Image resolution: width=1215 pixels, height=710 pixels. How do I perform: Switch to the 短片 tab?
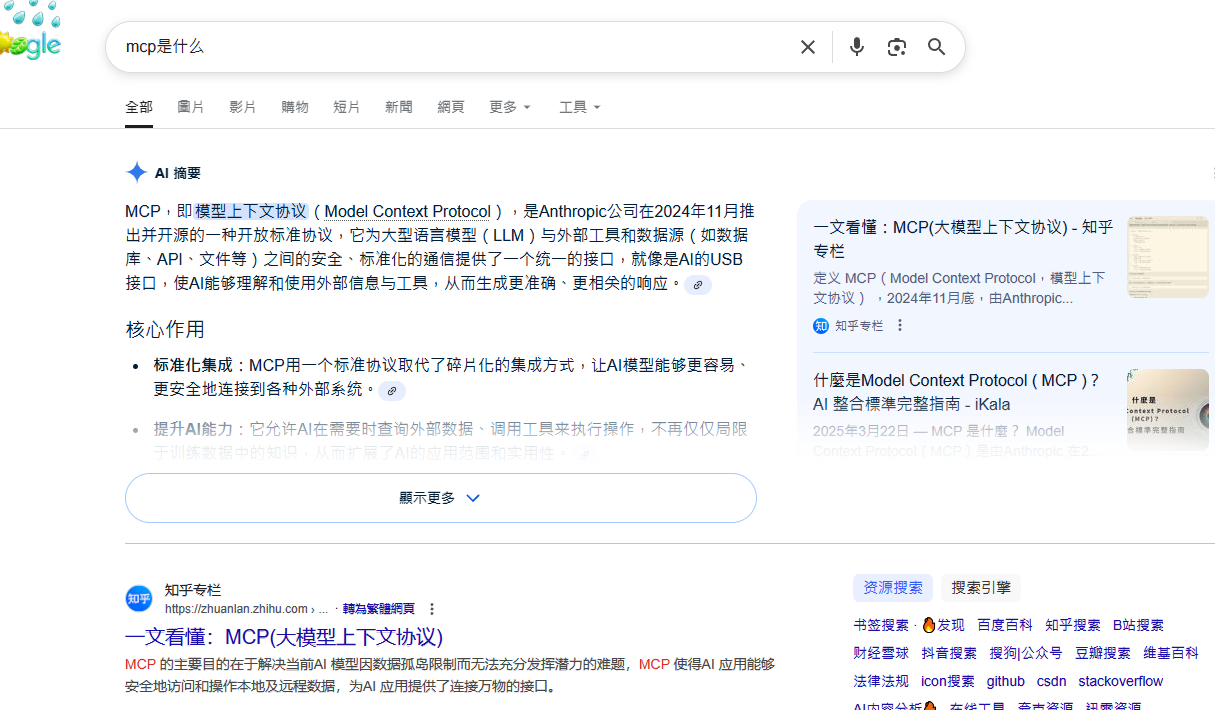(x=347, y=107)
